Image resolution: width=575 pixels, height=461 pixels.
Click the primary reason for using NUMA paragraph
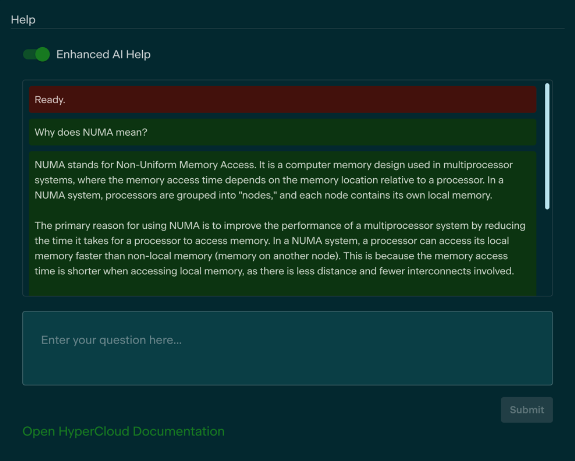(x=280, y=248)
